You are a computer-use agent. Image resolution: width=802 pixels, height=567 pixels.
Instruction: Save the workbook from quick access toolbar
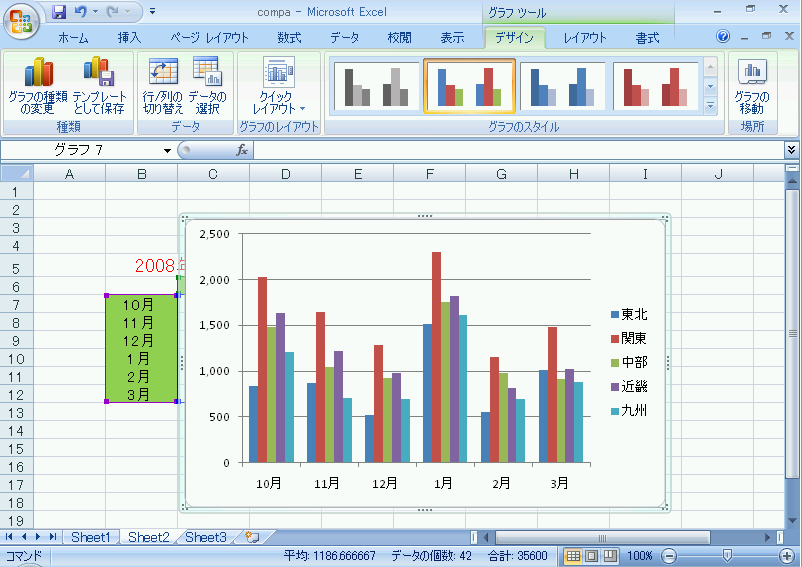pyautogui.click(x=59, y=12)
